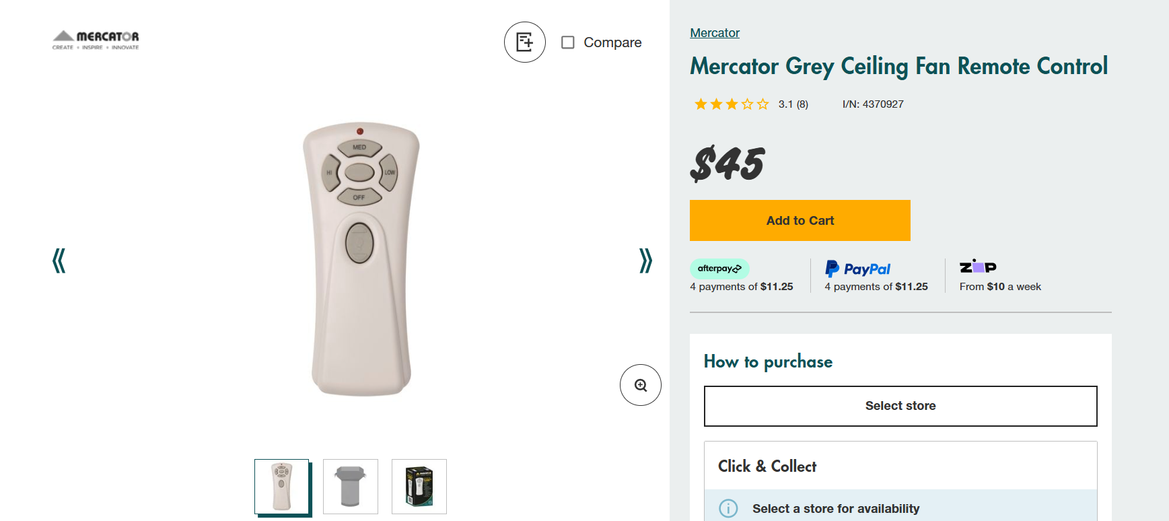Screen dimensions: 1169x521
Task: Click the Click & Collect heading
Action: click(x=767, y=466)
